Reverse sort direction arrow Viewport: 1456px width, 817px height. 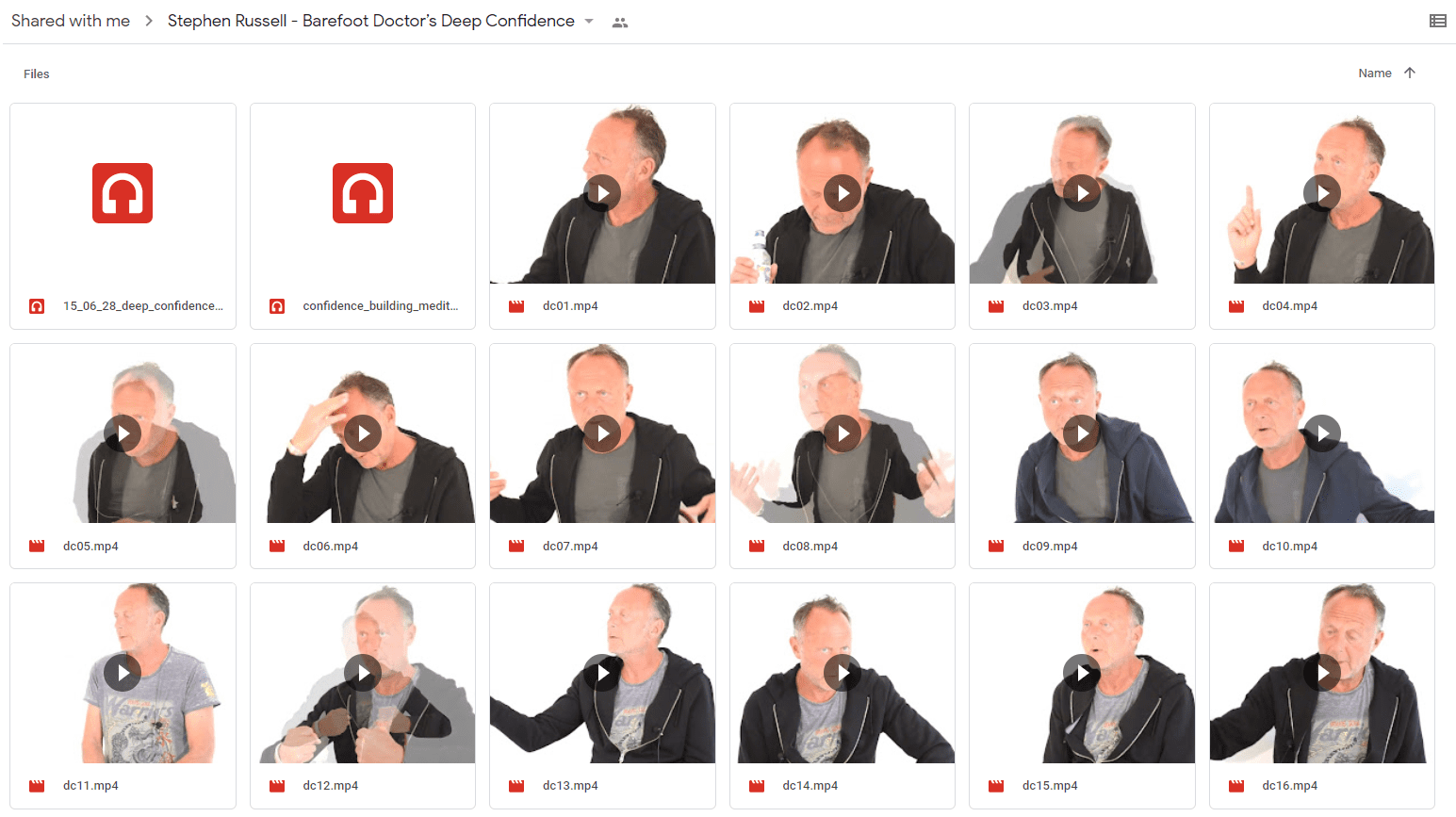[x=1410, y=73]
